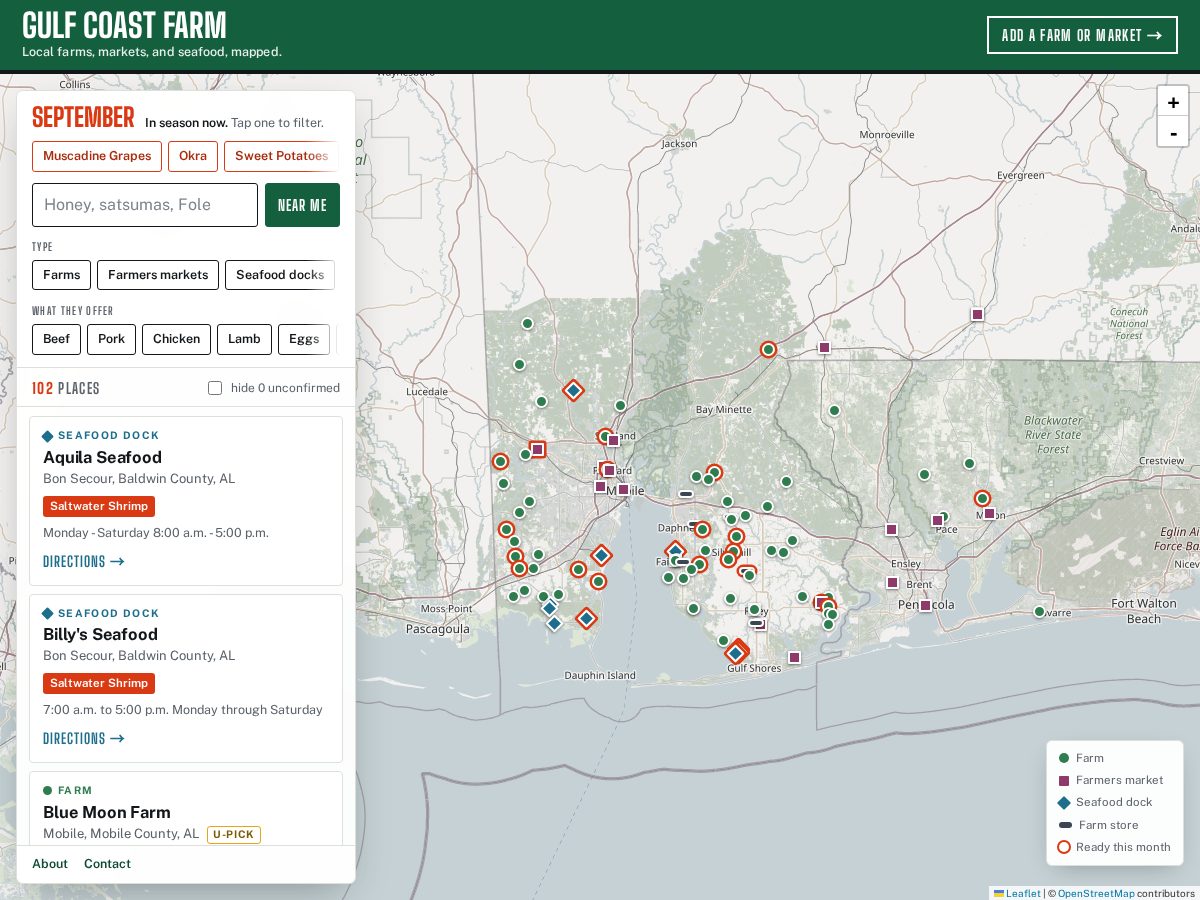Screen dimensions: 1200x900
Task: Click the Gulf Coast Farm site title
Action: 124,26
